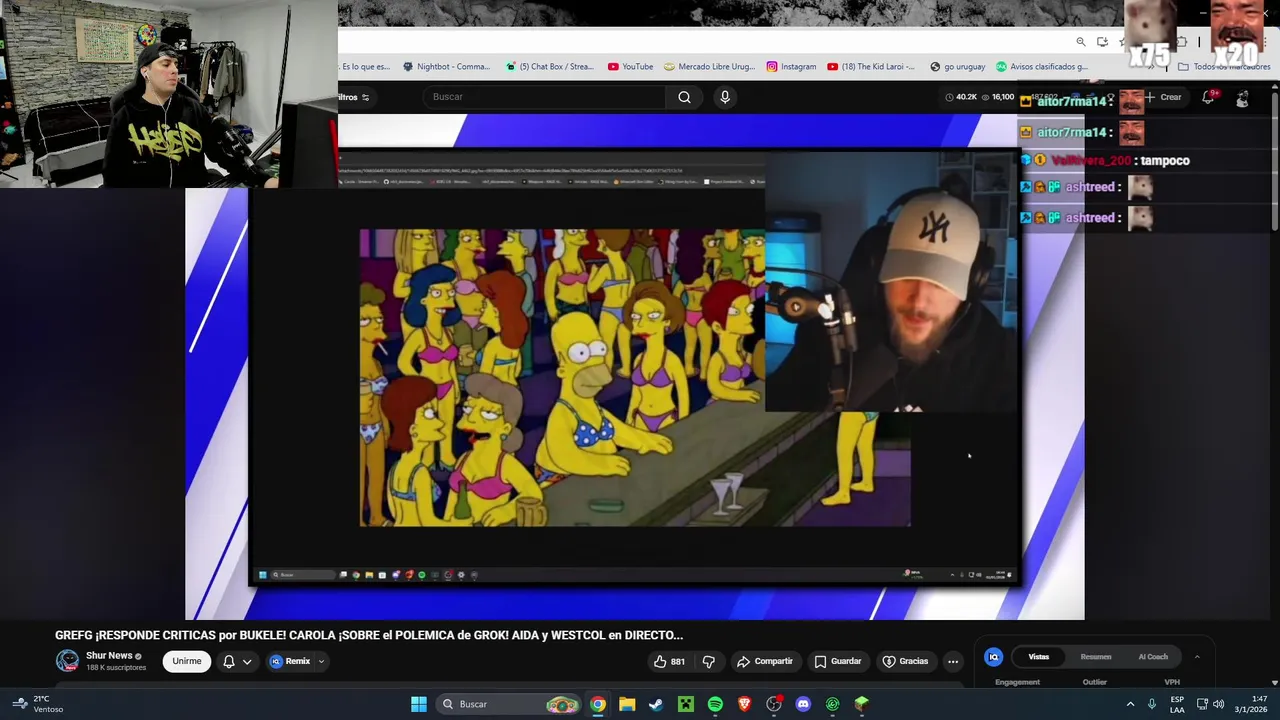
Task: Open the weather widget 21°C Ventoso
Action: [x=38, y=704]
